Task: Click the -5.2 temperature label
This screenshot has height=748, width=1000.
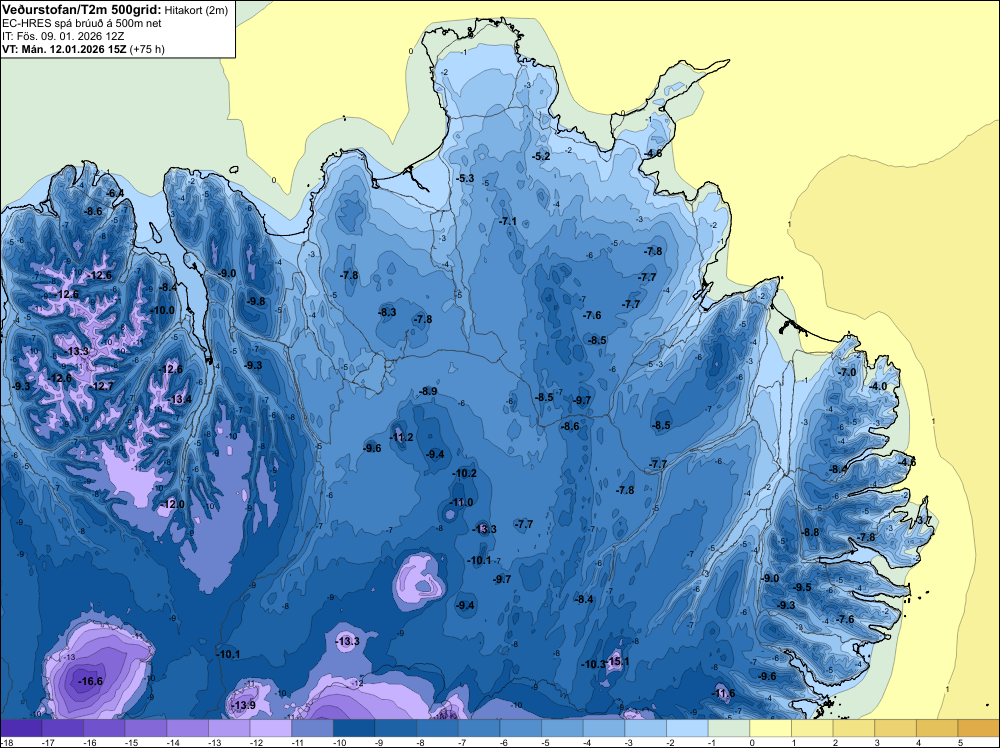Action: coord(541,156)
